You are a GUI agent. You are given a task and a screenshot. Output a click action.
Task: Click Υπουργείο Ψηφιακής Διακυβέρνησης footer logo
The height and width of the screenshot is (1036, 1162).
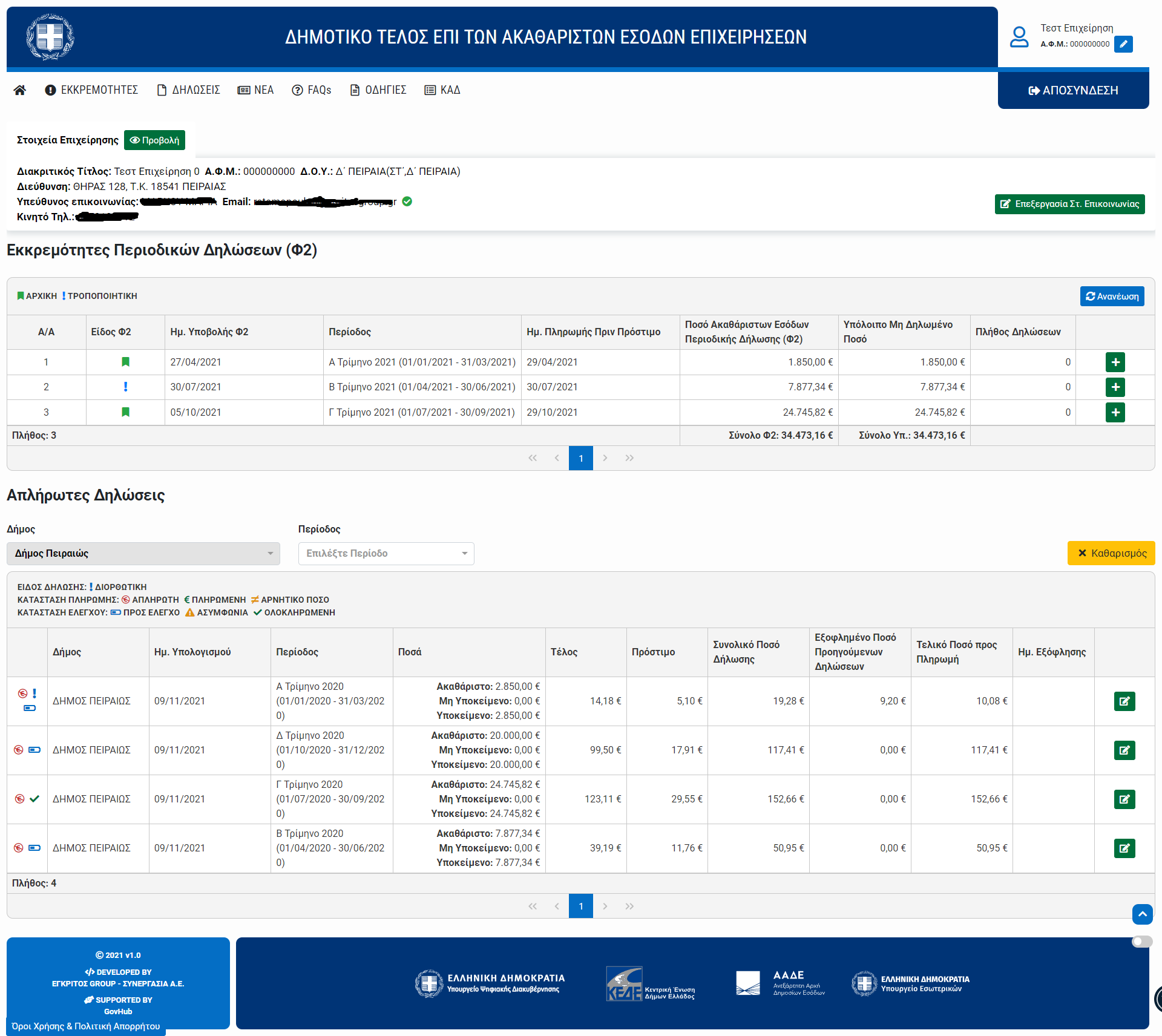pyautogui.click(x=490, y=983)
